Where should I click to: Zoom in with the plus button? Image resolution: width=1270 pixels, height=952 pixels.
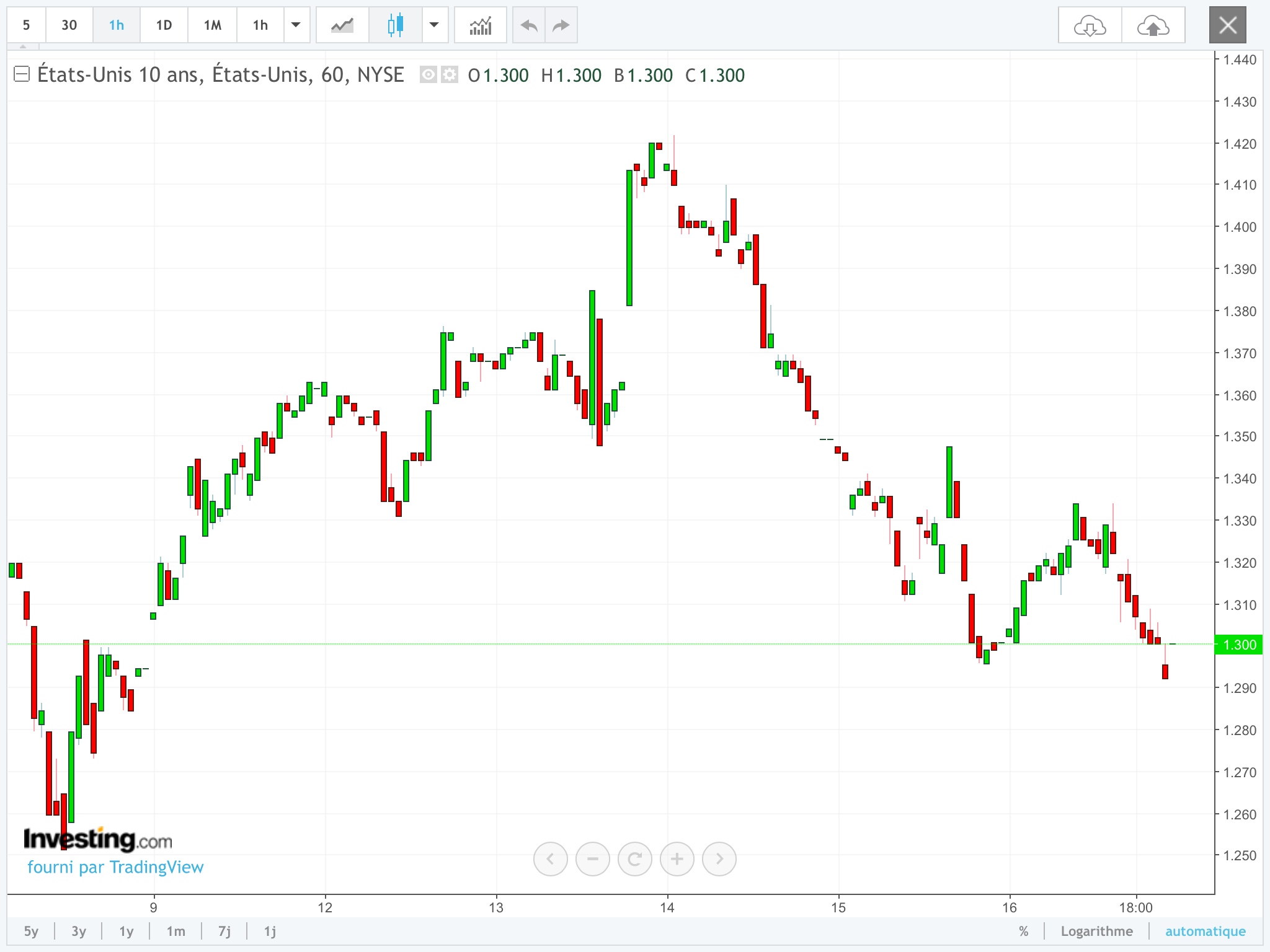(677, 859)
